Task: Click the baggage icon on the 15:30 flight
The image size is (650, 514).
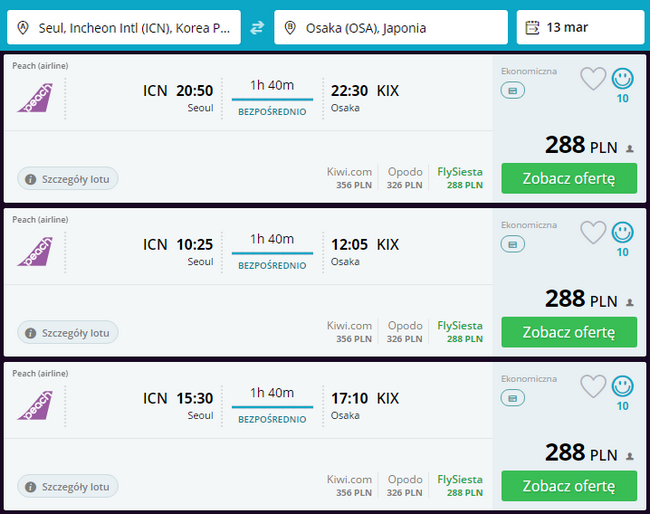Action: tap(513, 399)
